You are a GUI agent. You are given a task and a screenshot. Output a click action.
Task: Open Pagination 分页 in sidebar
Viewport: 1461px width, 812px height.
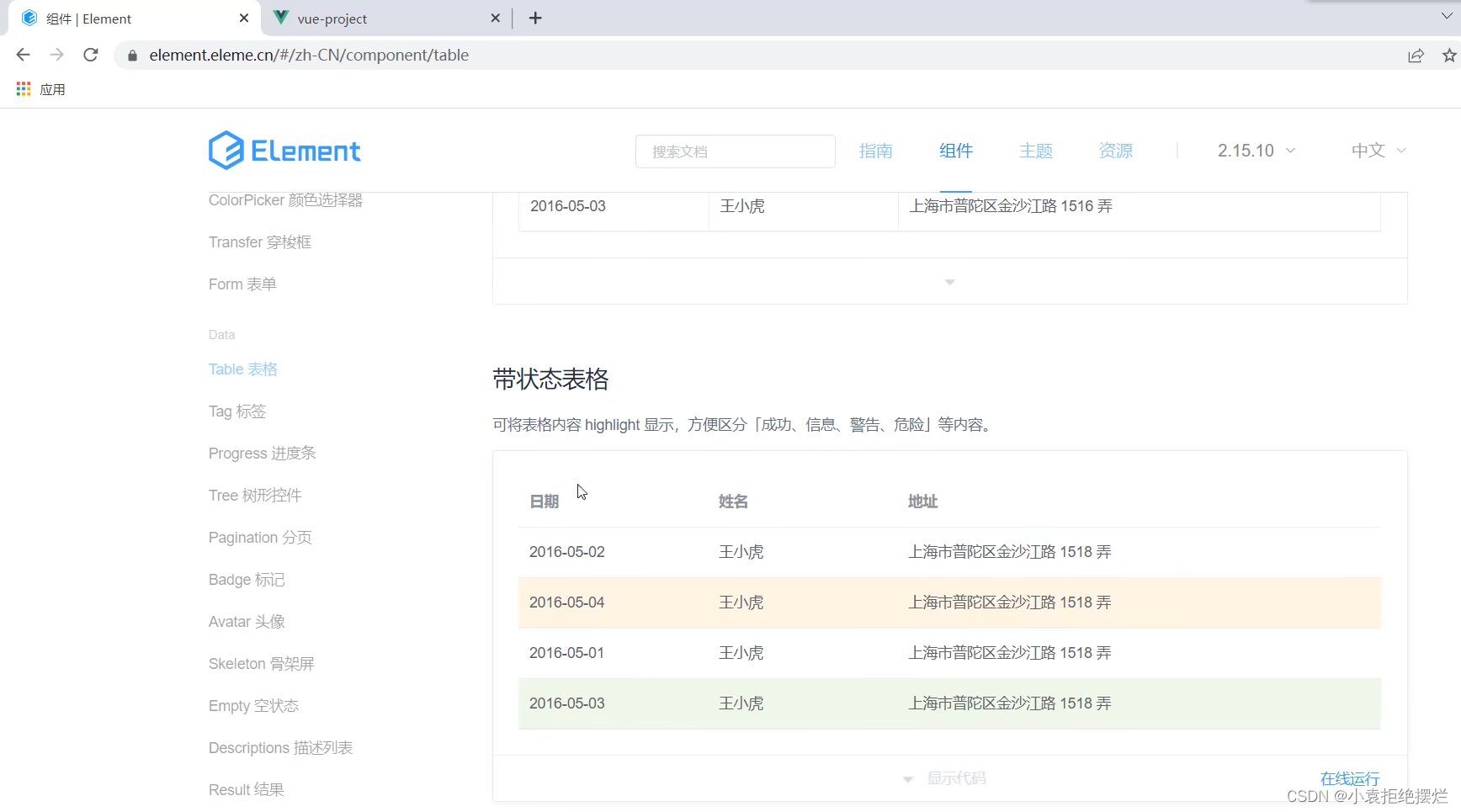click(260, 538)
